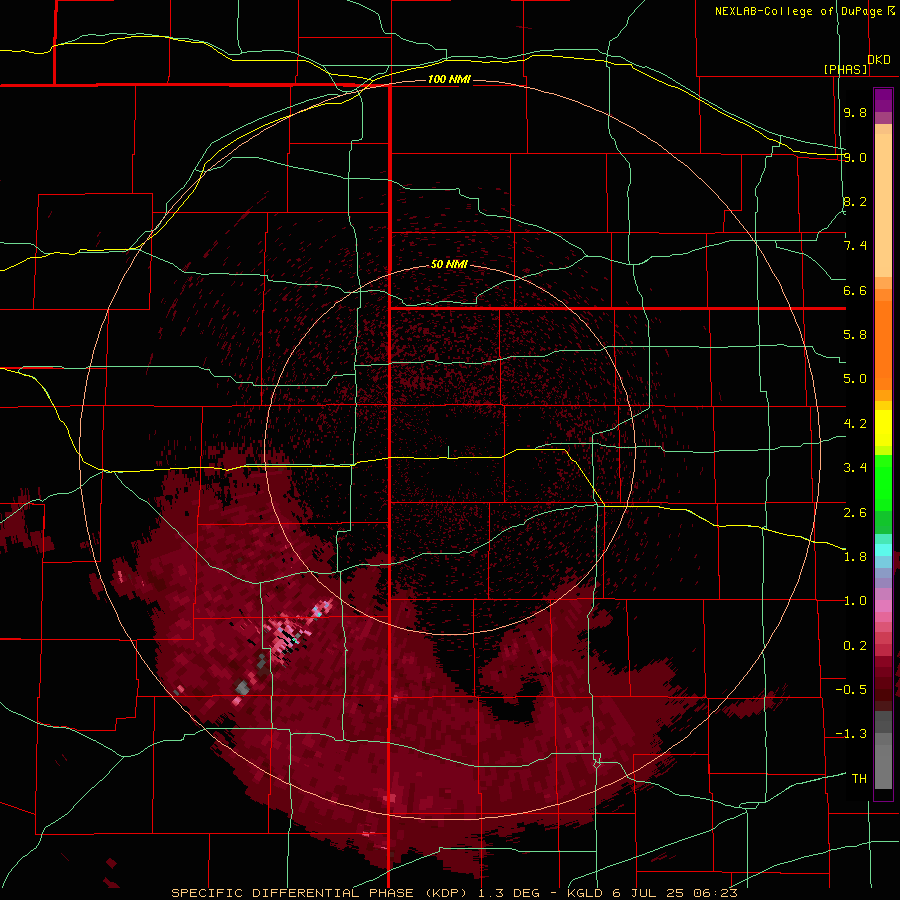Image resolution: width=900 pixels, height=900 pixels.
Task: Click the 8.2 scale value
Action: coord(855,201)
